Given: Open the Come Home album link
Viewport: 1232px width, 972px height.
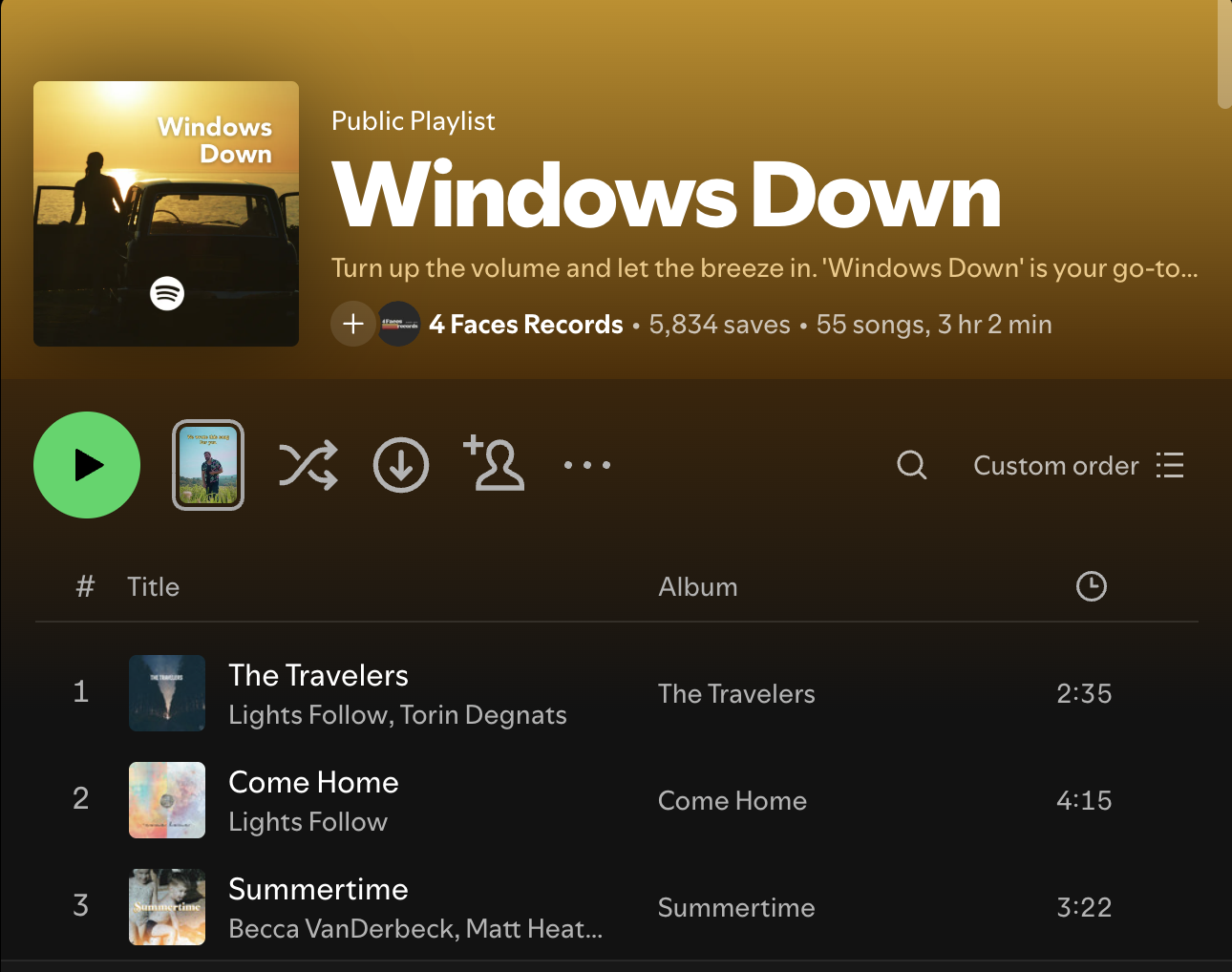Looking at the screenshot, I should [733, 800].
